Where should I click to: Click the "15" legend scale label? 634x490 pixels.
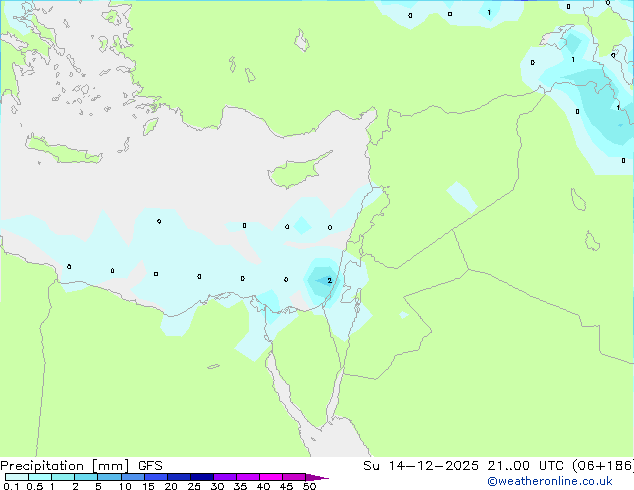pos(148,486)
